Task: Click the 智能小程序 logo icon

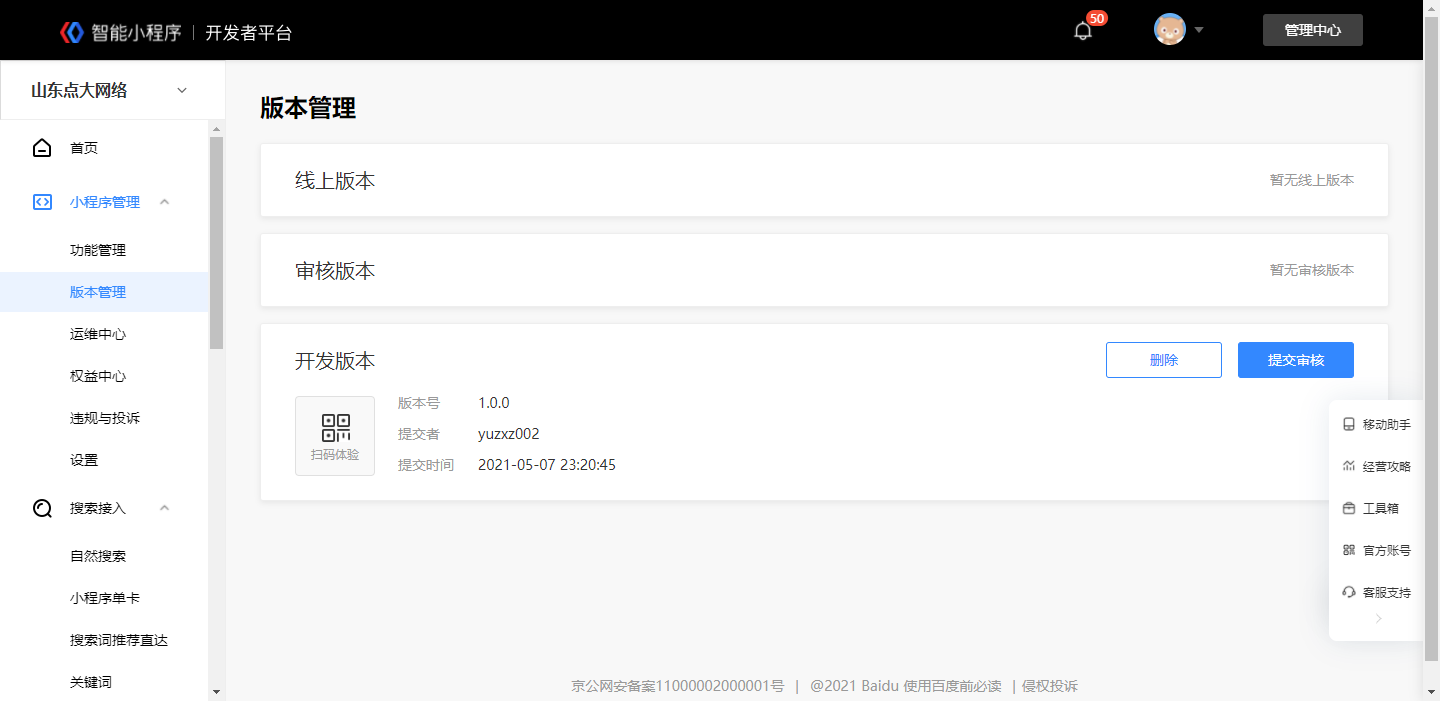Action: pos(72,32)
